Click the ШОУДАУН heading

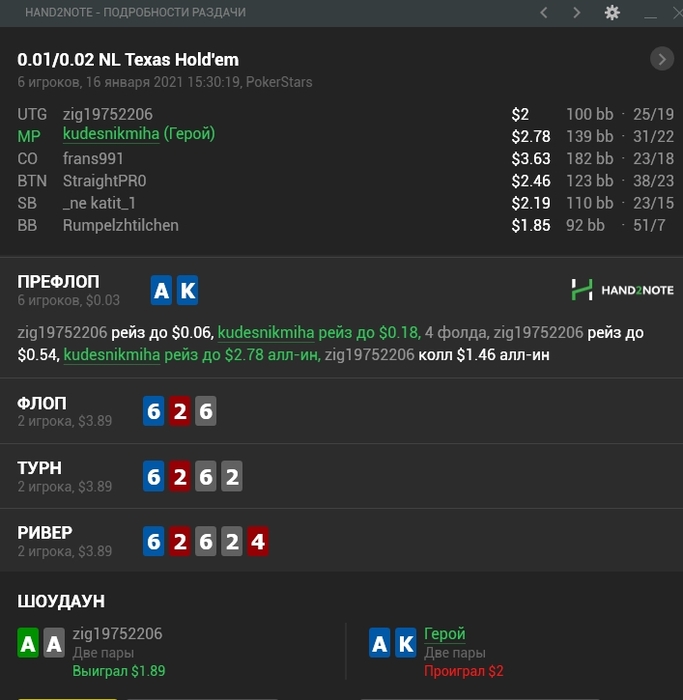tap(61, 601)
